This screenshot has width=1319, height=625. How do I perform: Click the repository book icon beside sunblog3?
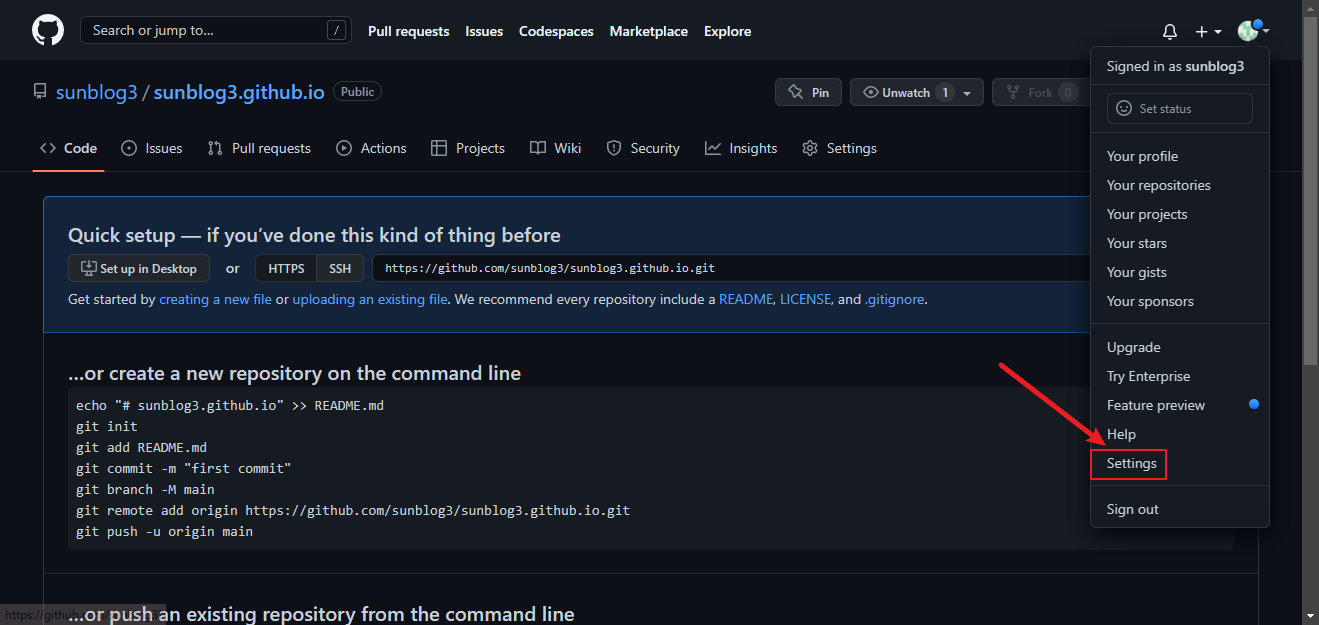tap(40, 92)
